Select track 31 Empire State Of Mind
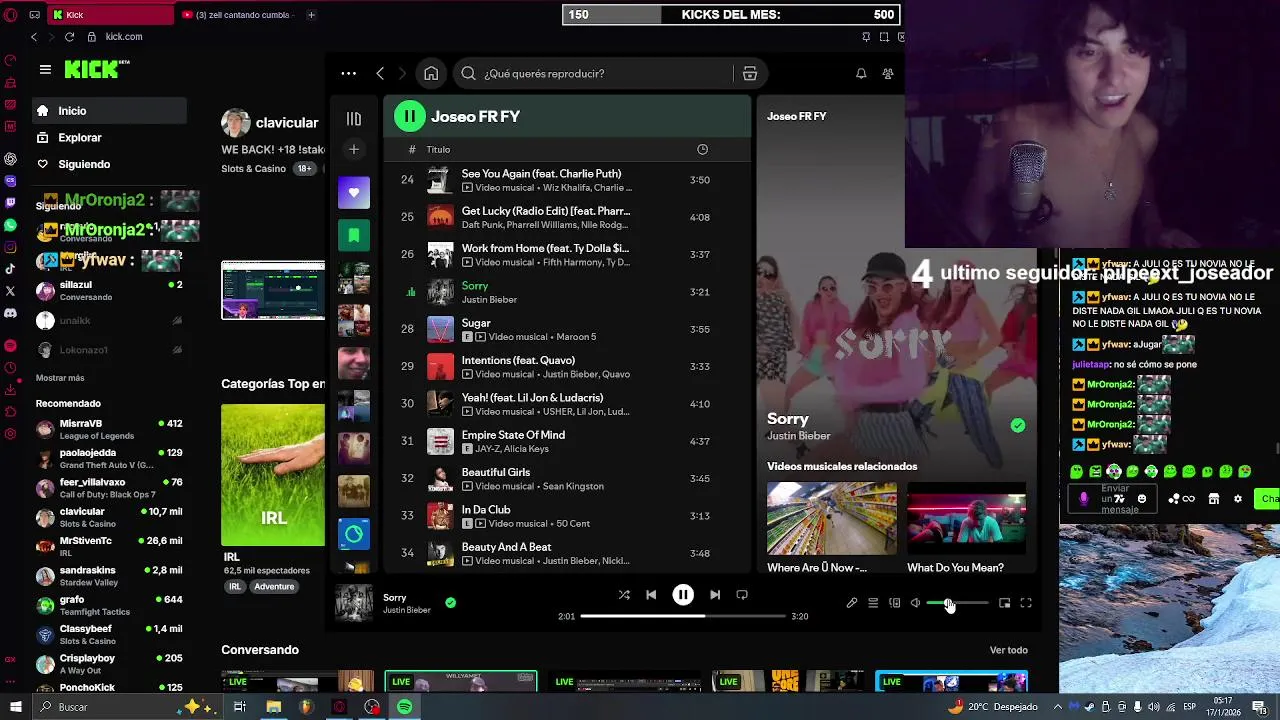Image resolution: width=1280 pixels, height=720 pixels. tap(567, 441)
